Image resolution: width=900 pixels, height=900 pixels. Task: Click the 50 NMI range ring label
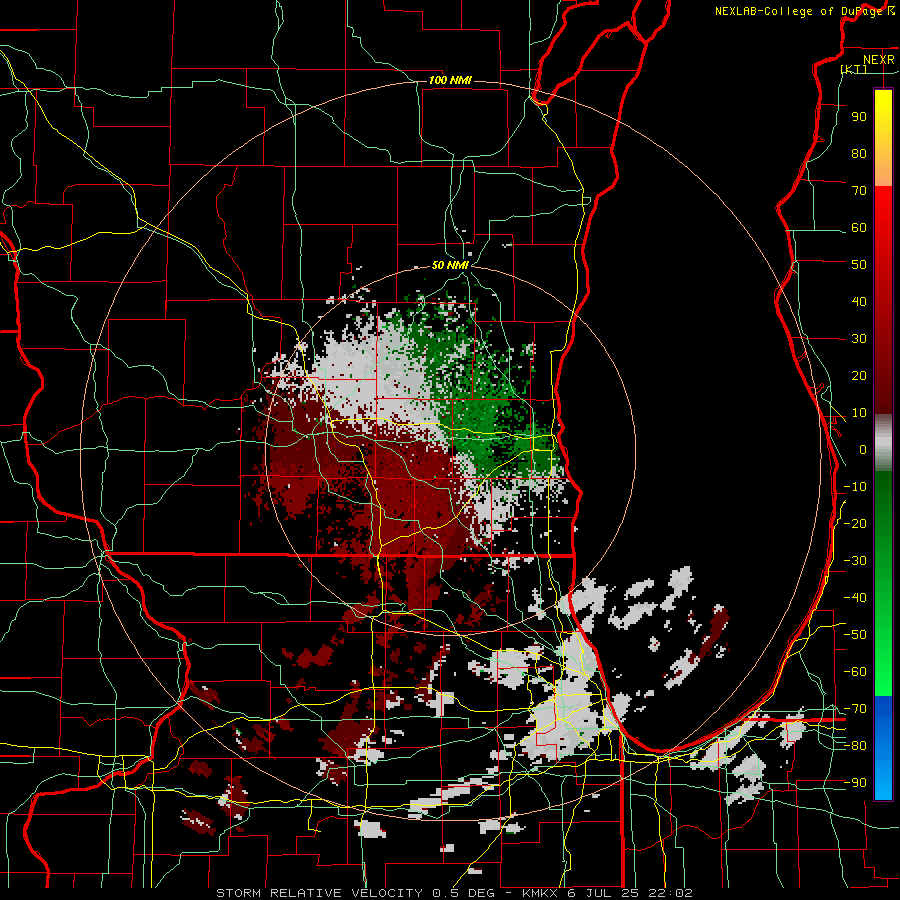tap(450, 265)
